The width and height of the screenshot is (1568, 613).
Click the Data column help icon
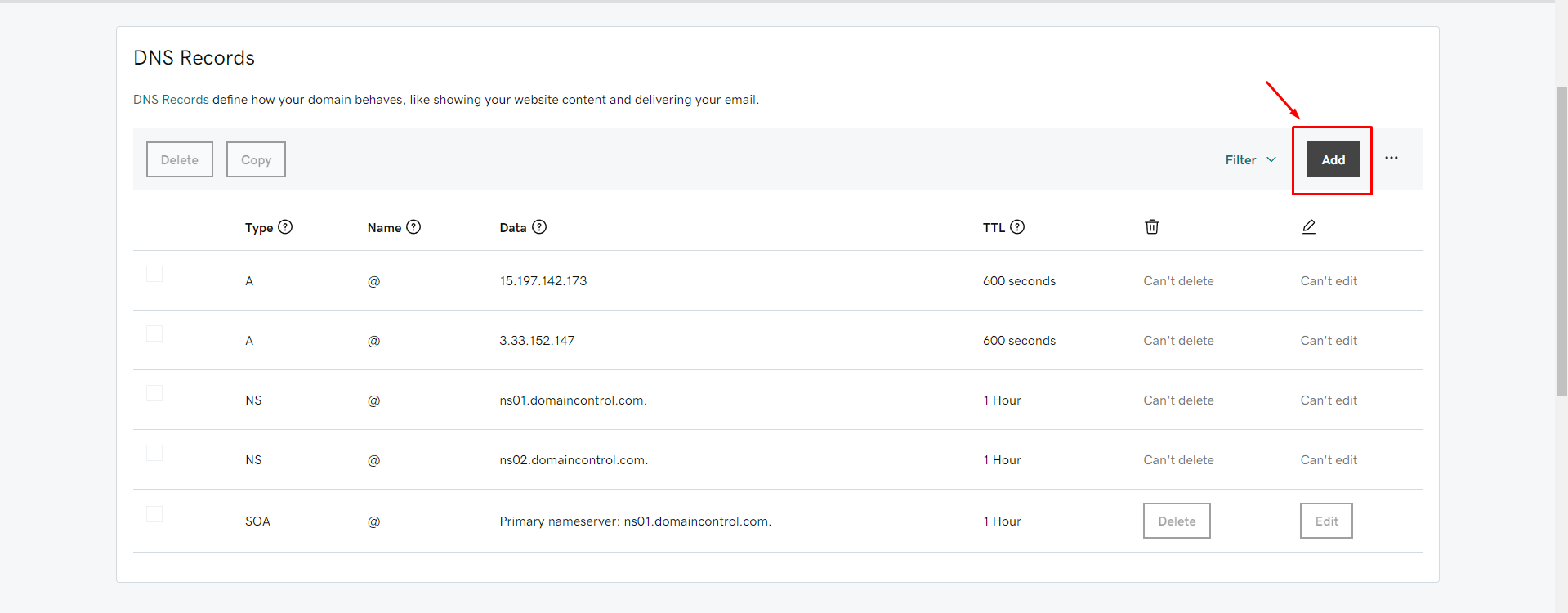point(539,227)
